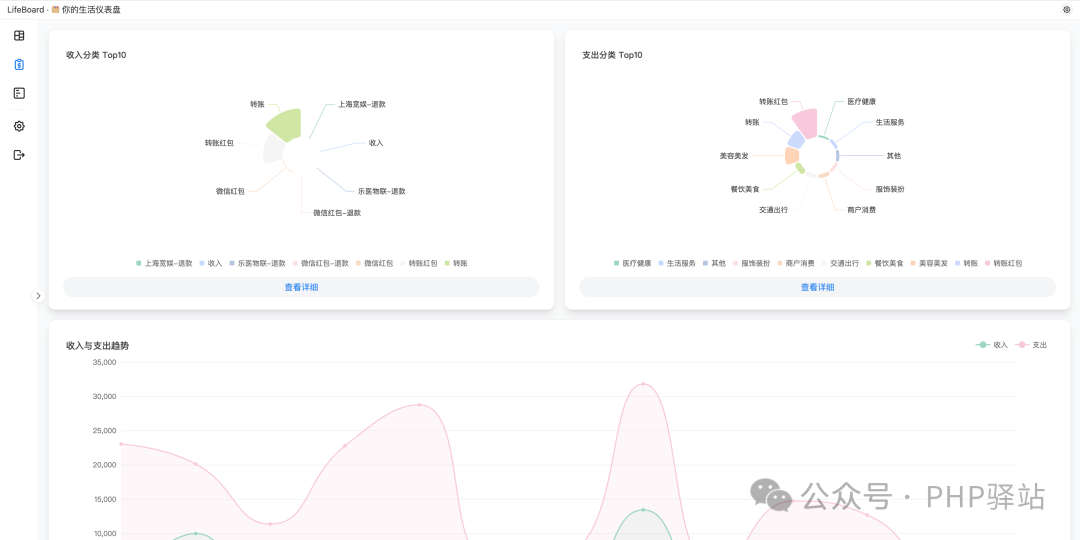Click 餐饮美食 label beside expense pie

point(745,189)
